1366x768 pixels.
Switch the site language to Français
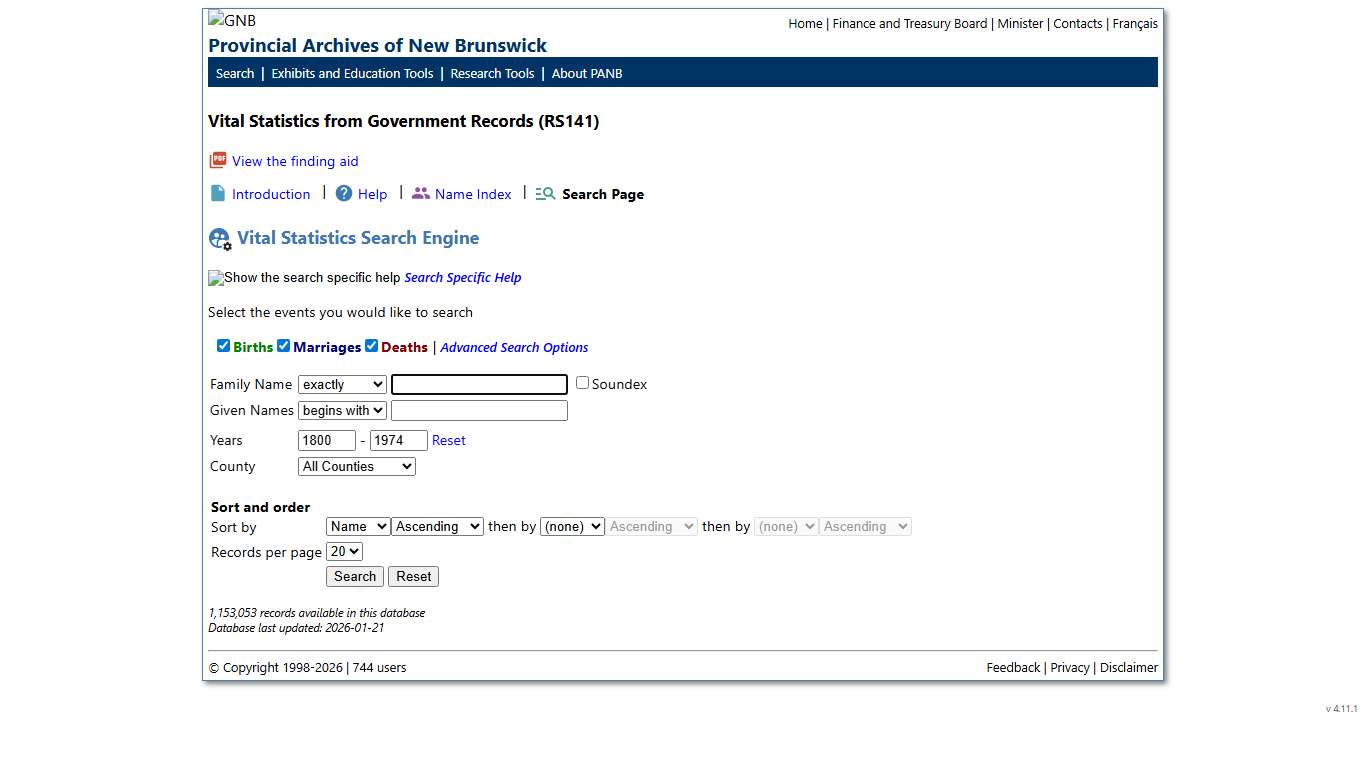click(x=1135, y=24)
